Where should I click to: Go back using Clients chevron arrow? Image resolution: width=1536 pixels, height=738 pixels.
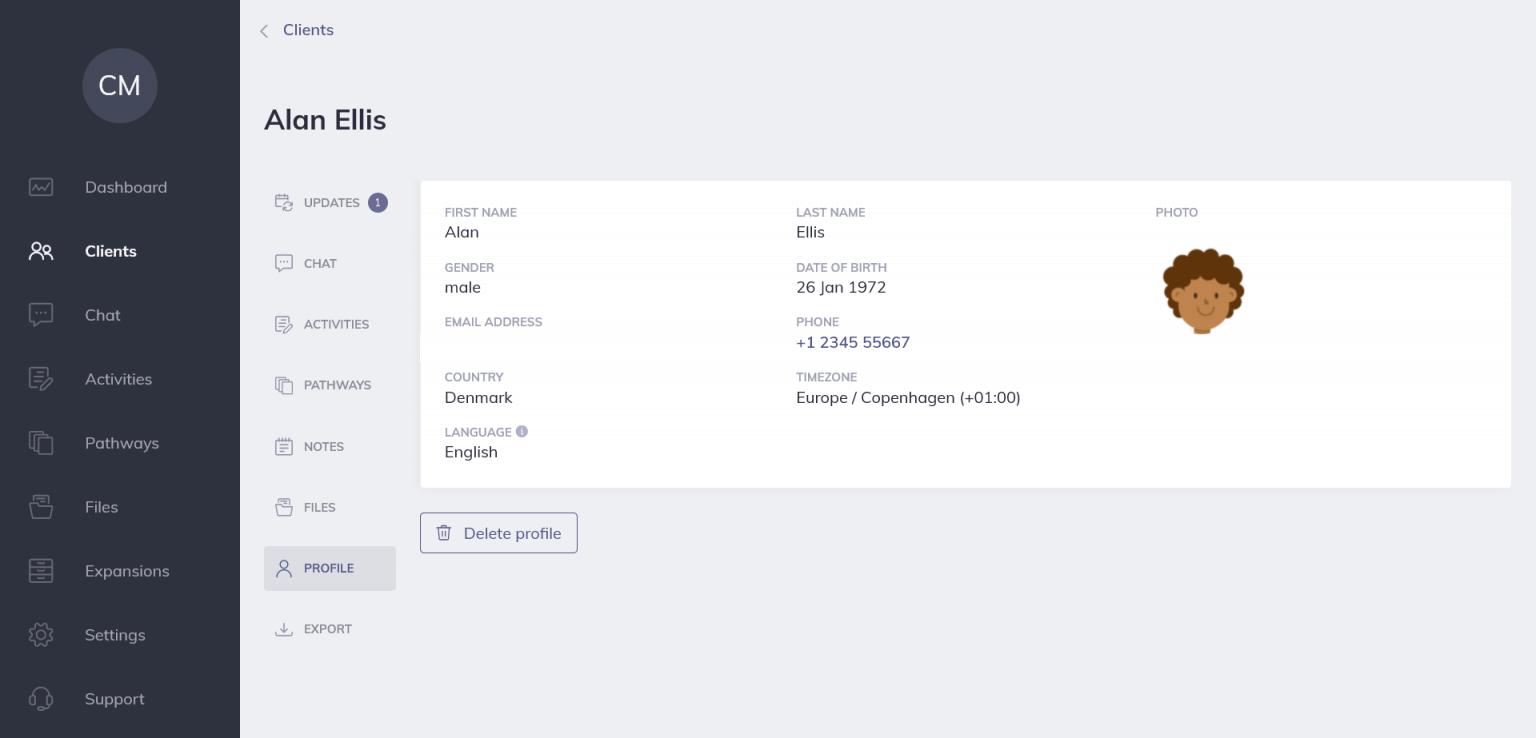[x=264, y=31]
